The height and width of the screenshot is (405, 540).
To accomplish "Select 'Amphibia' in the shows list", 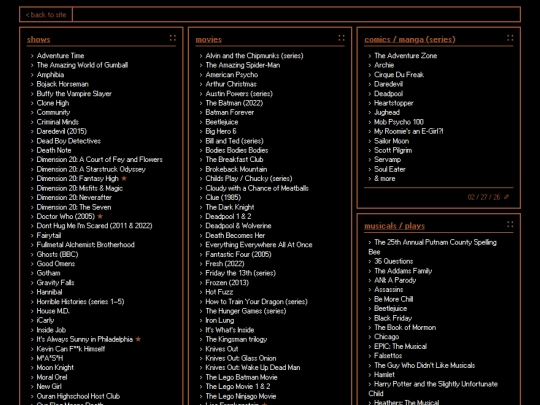I will point(50,75).
